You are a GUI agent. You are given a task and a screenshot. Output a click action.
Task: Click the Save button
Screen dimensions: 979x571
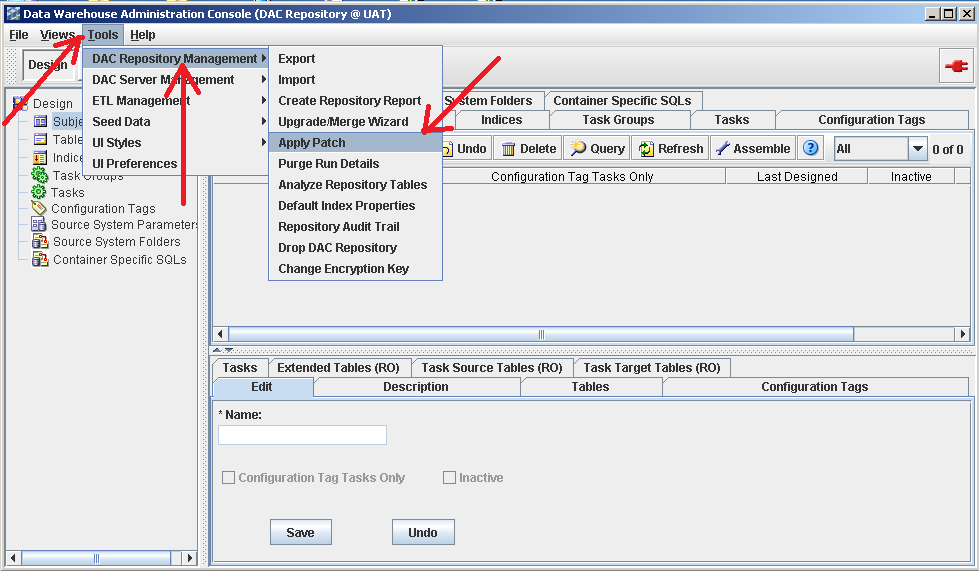[300, 532]
